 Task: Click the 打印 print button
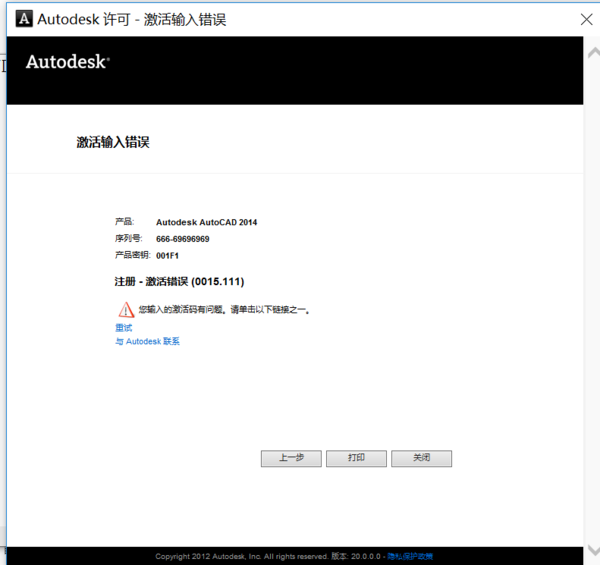[356, 458]
